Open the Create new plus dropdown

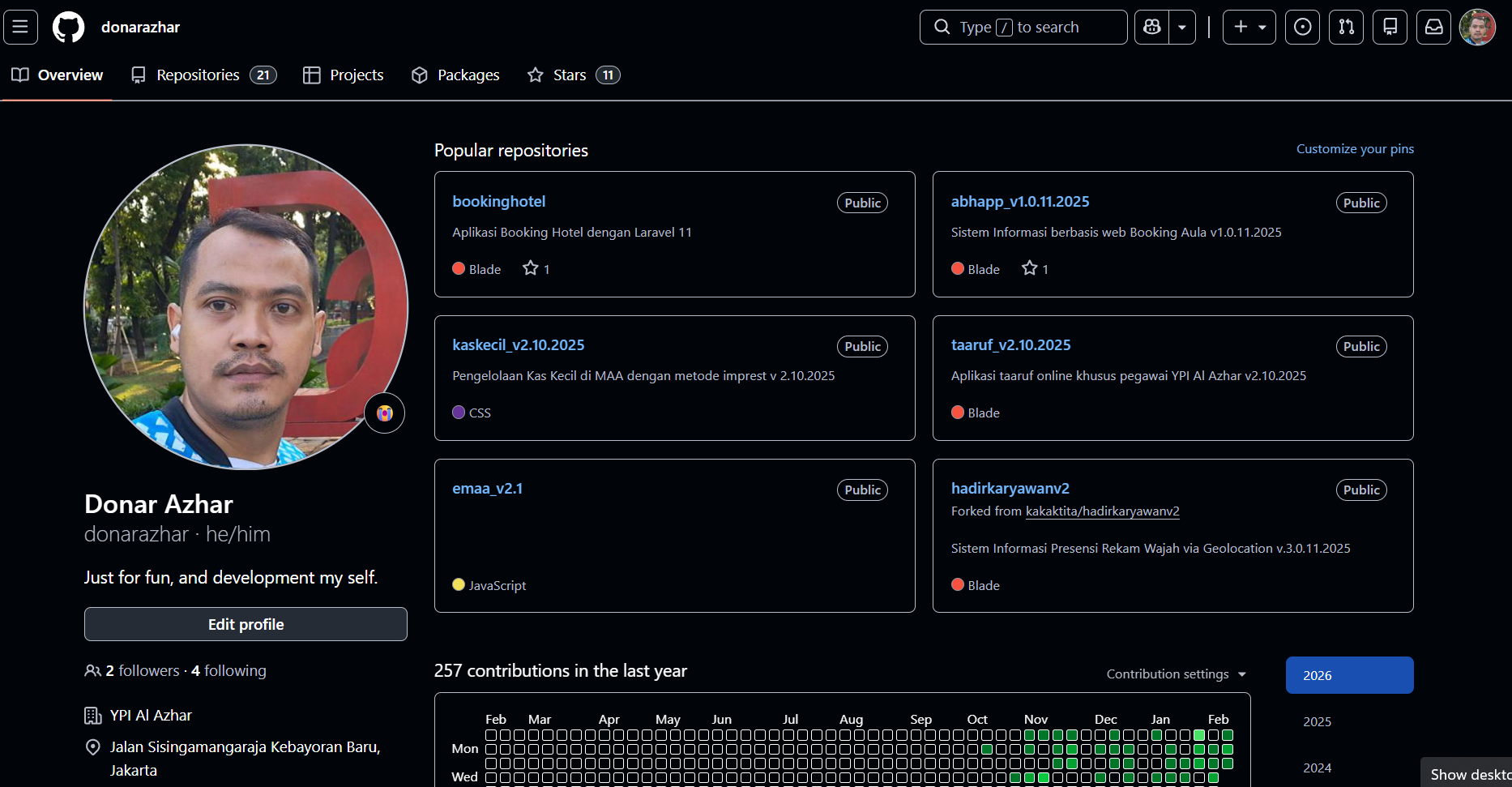click(1249, 27)
